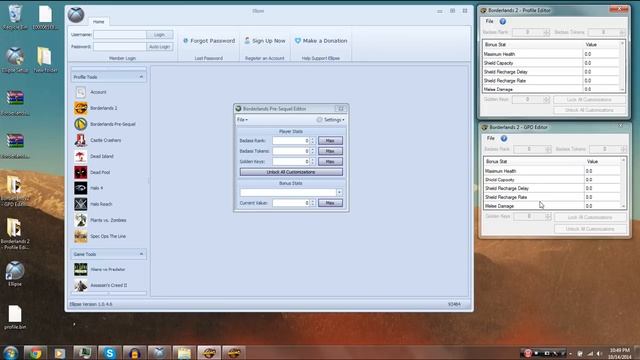Collapse the Profile Tools group
Viewport: 640px width, 360px height.
(141, 77)
